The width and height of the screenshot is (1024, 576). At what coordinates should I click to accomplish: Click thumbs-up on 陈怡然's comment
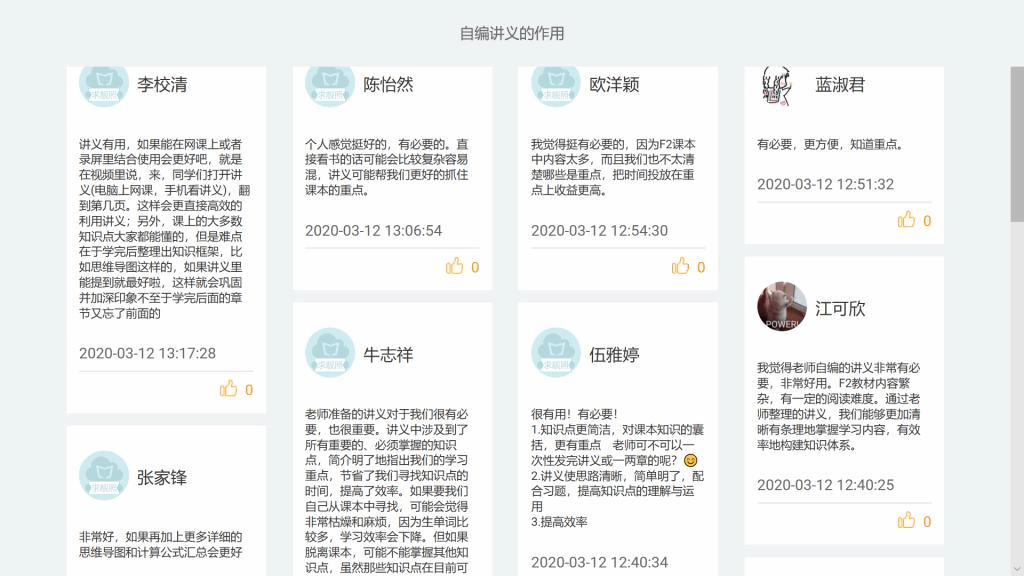coord(455,266)
